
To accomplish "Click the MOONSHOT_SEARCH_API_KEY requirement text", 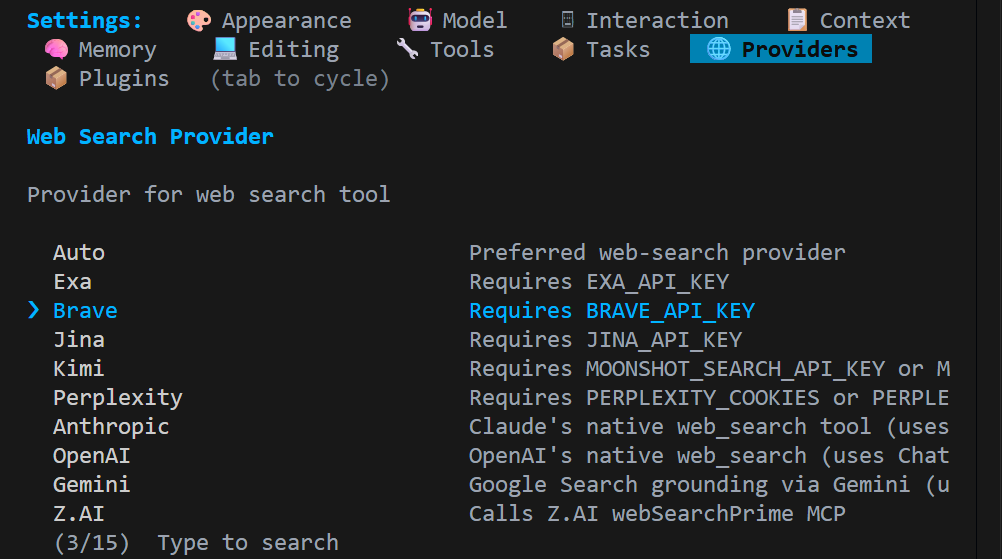I will [x=709, y=369].
